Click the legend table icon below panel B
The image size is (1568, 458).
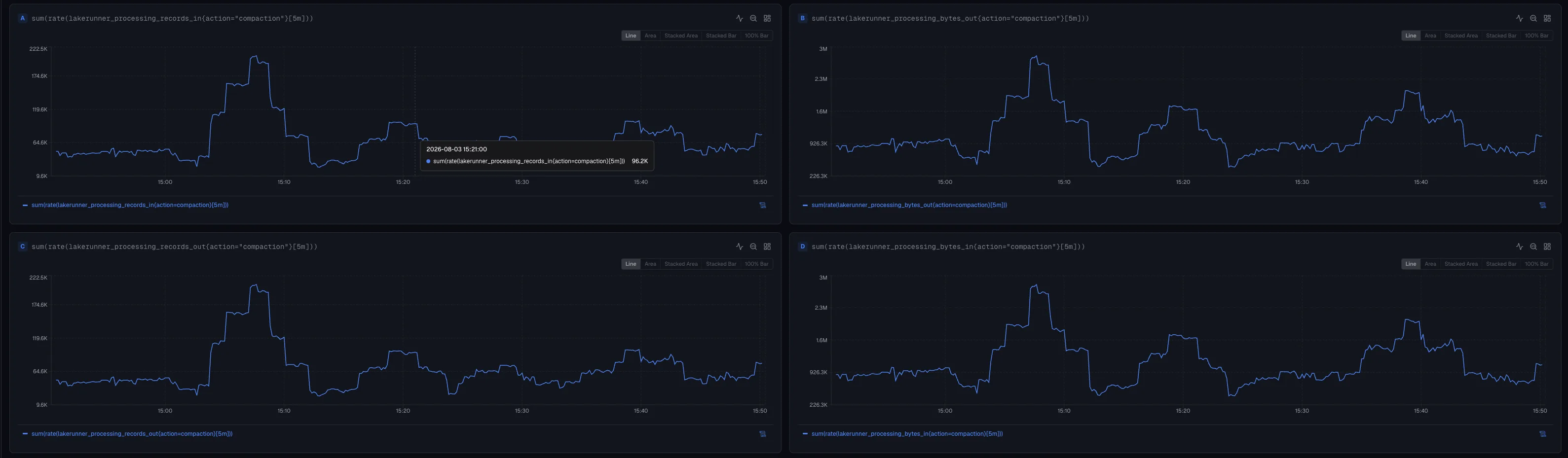pyautogui.click(x=1542, y=205)
